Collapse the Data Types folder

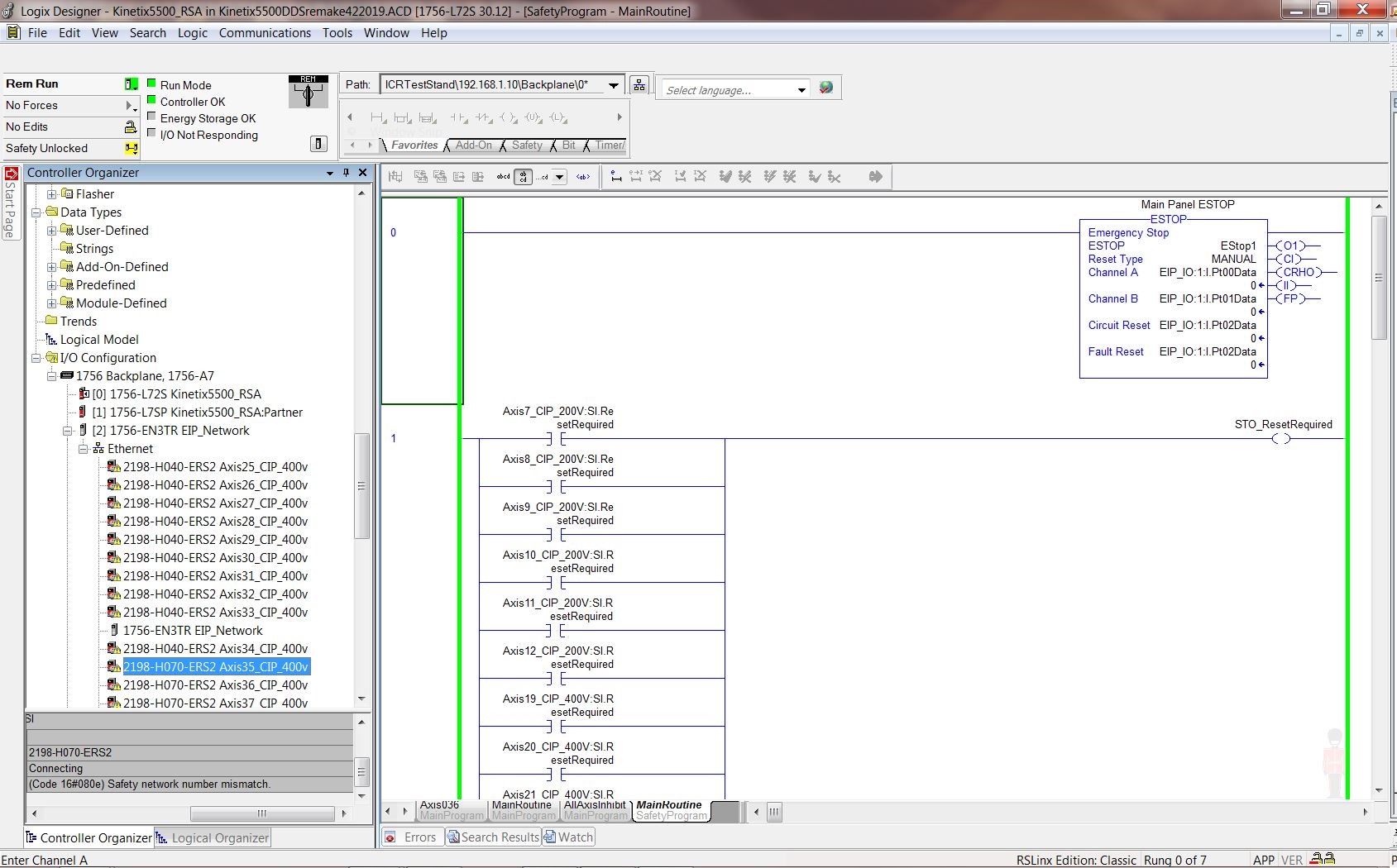(36, 212)
